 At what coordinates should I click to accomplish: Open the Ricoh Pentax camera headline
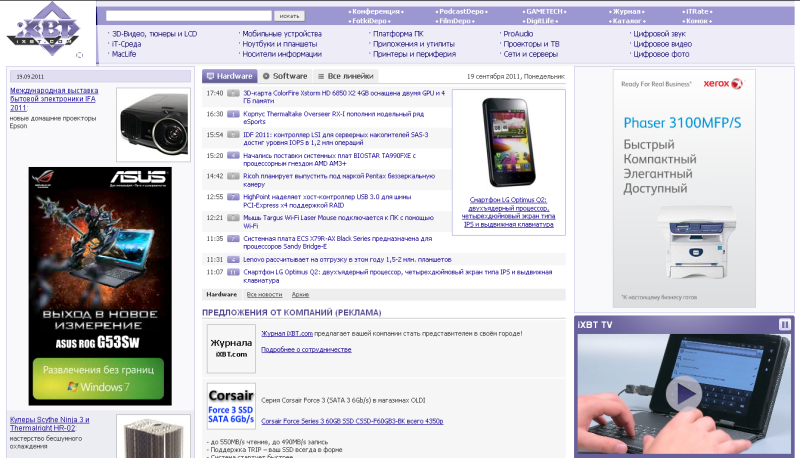(x=339, y=180)
